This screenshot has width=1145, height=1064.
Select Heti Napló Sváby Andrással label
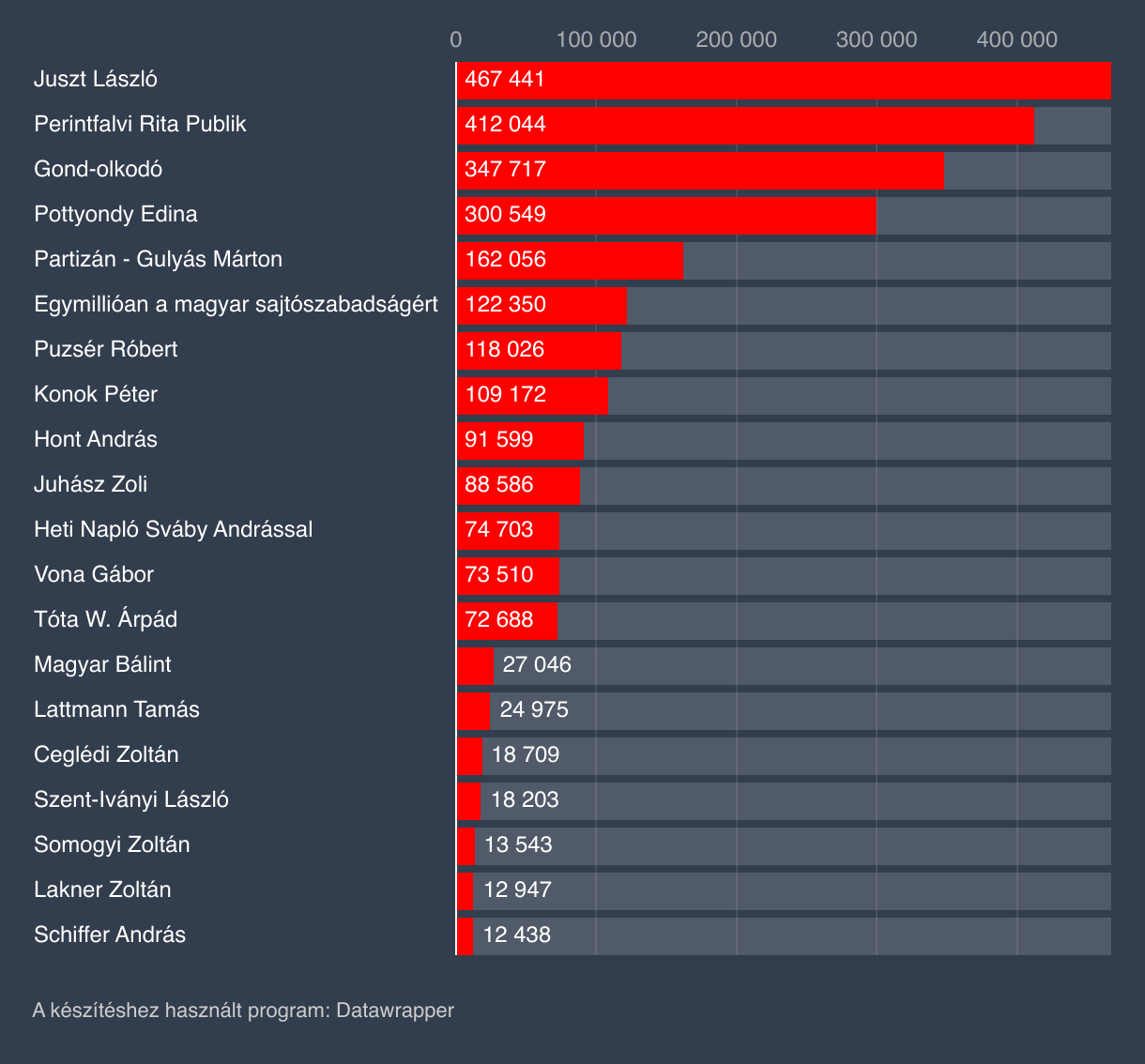tap(173, 530)
